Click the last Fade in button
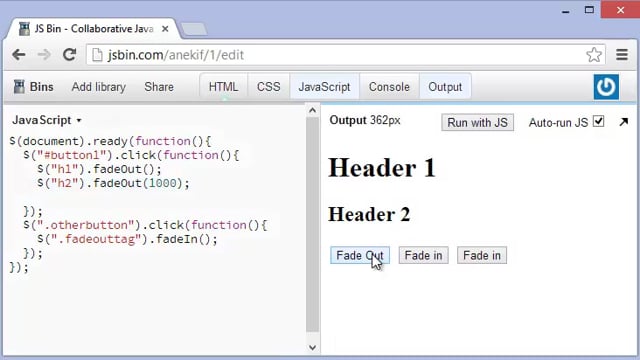The height and width of the screenshot is (360, 640). pyautogui.click(x=482, y=256)
